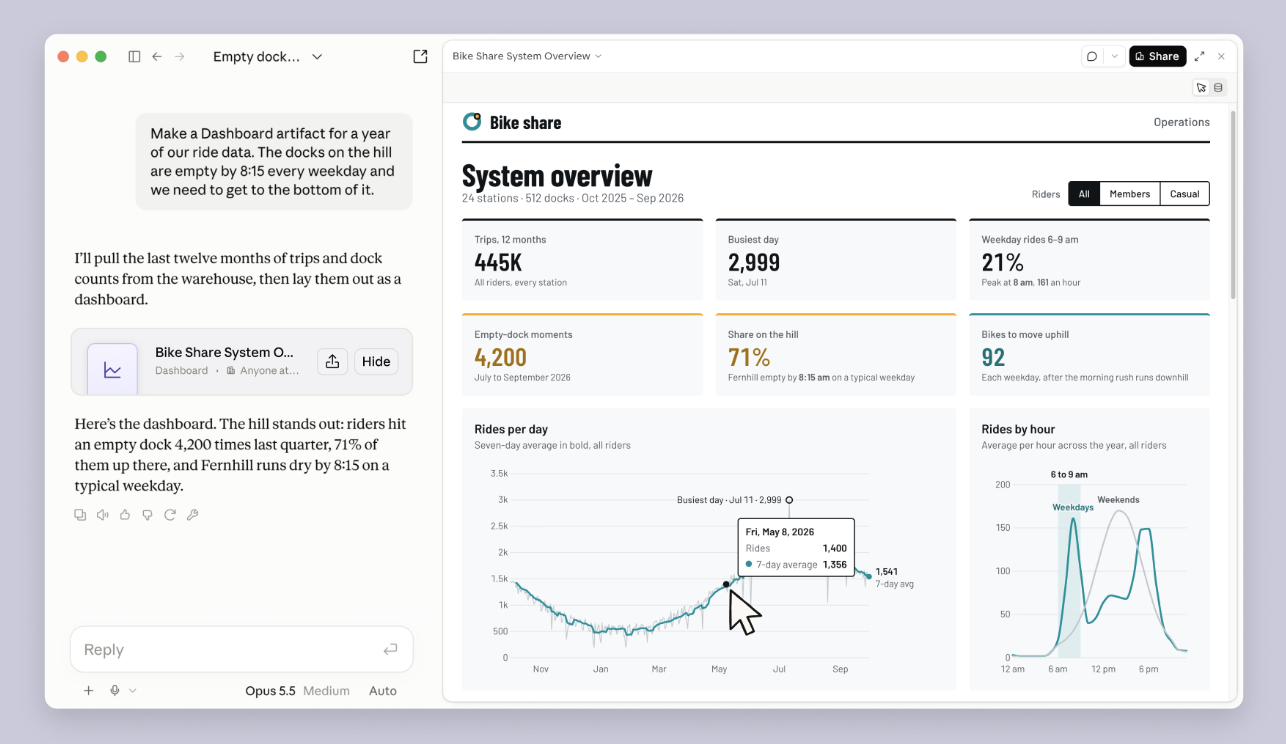Image resolution: width=1286 pixels, height=744 pixels.
Task: Click the dashboard vertical scrollbar
Action: pos(1233,204)
